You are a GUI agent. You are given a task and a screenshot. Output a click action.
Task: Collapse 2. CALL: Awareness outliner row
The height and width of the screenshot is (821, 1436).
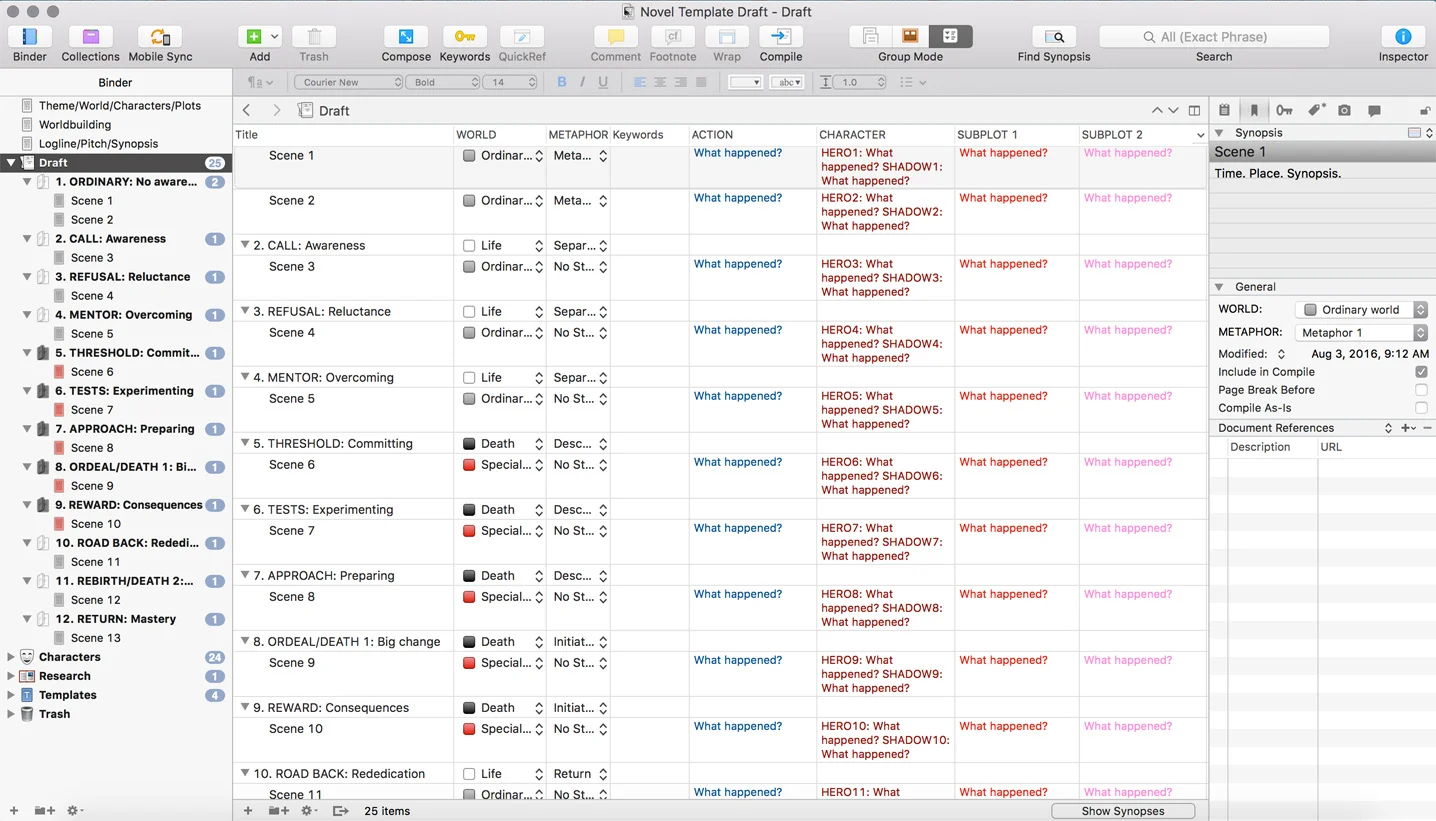click(245, 245)
